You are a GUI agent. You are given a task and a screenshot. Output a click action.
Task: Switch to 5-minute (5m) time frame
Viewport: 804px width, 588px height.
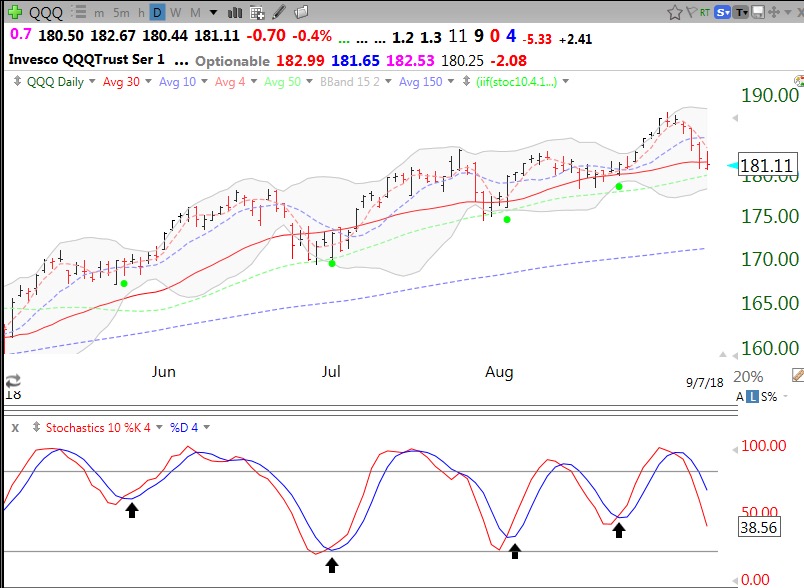(121, 12)
